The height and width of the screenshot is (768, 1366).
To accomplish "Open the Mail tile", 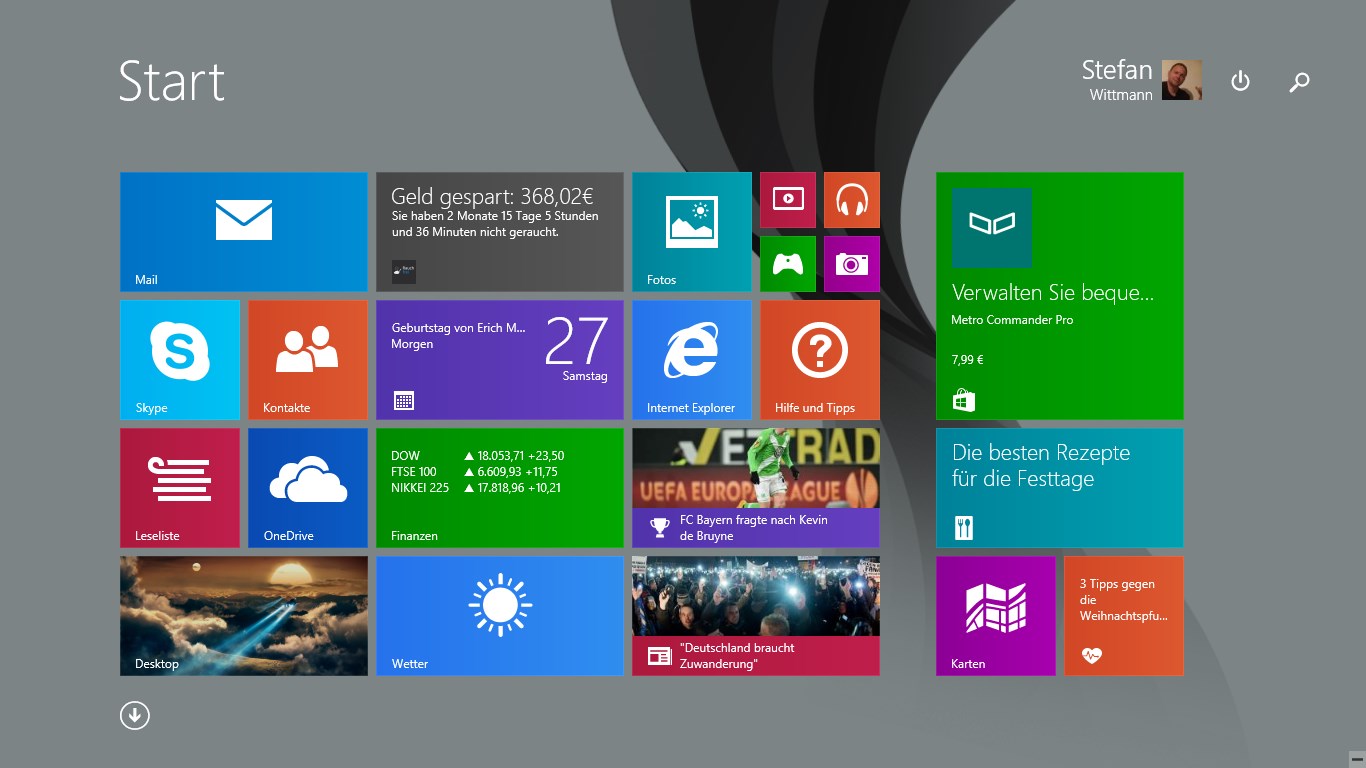I will pyautogui.click(x=243, y=231).
